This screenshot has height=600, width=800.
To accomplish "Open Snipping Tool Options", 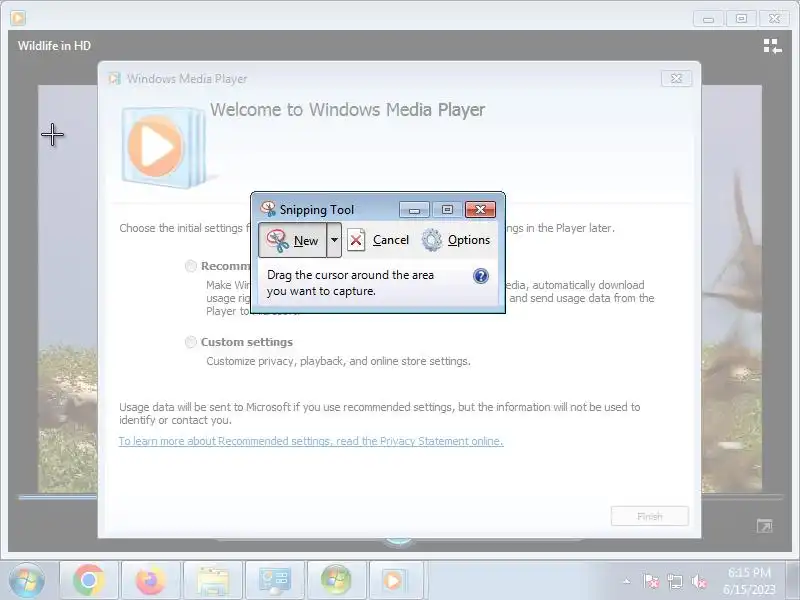I will (456, 240).
